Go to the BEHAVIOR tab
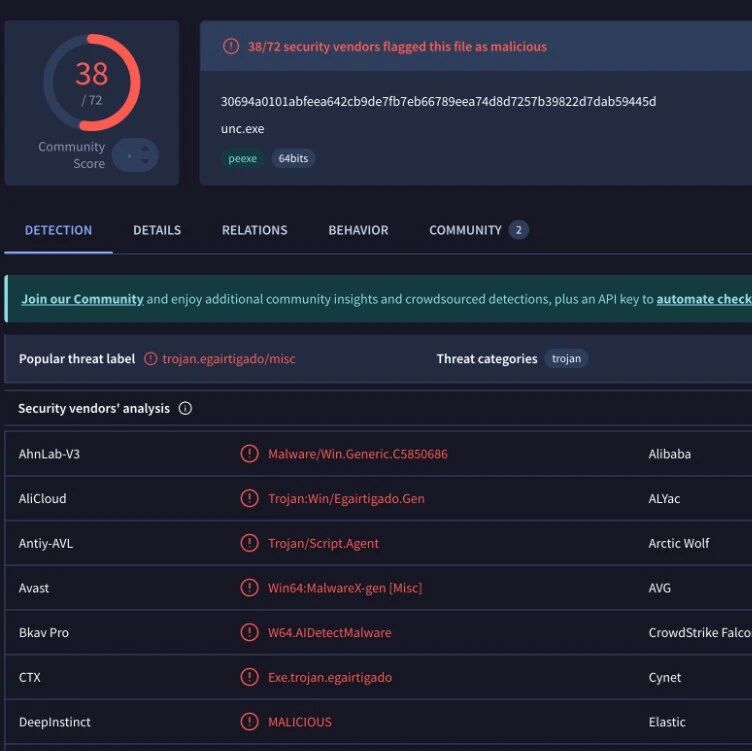The height and width of the screenshot is (751, 752). 358,230
